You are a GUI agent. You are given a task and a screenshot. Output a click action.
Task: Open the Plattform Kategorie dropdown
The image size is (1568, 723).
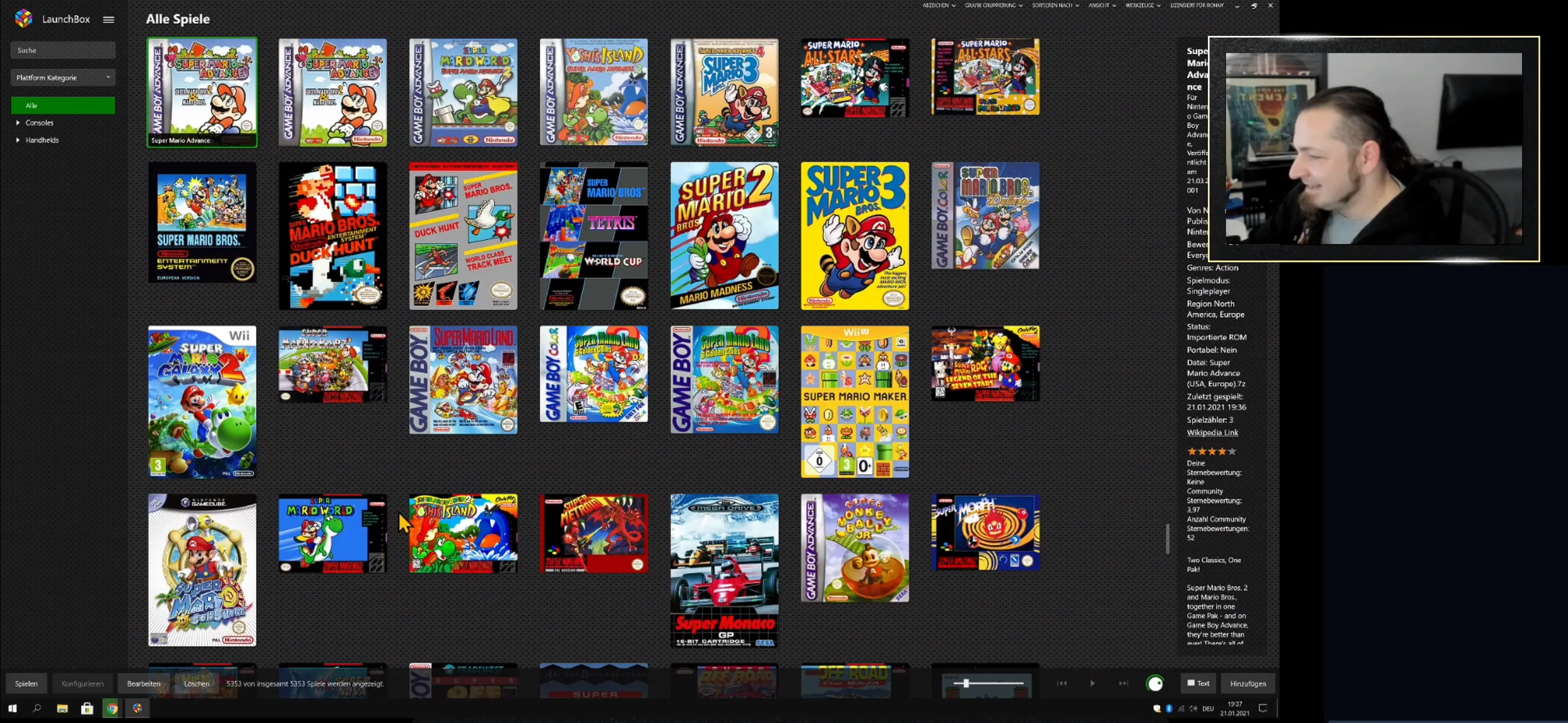63,77
